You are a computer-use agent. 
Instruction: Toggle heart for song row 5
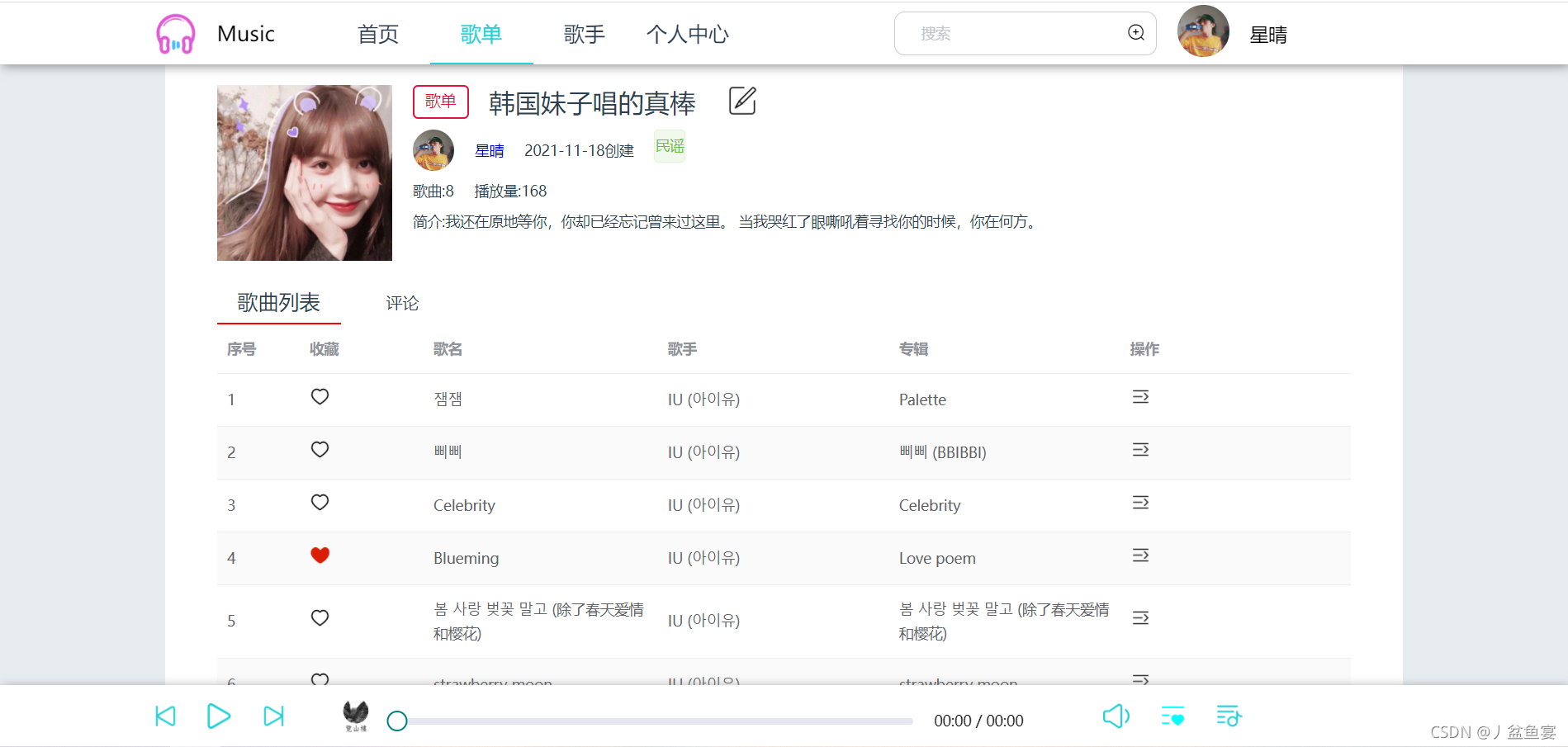[x=320, y=618]
